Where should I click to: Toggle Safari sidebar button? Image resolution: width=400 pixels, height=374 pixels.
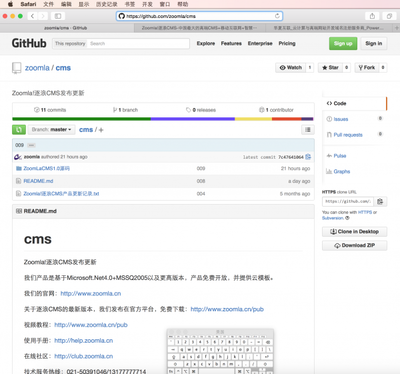click(58, 16)
